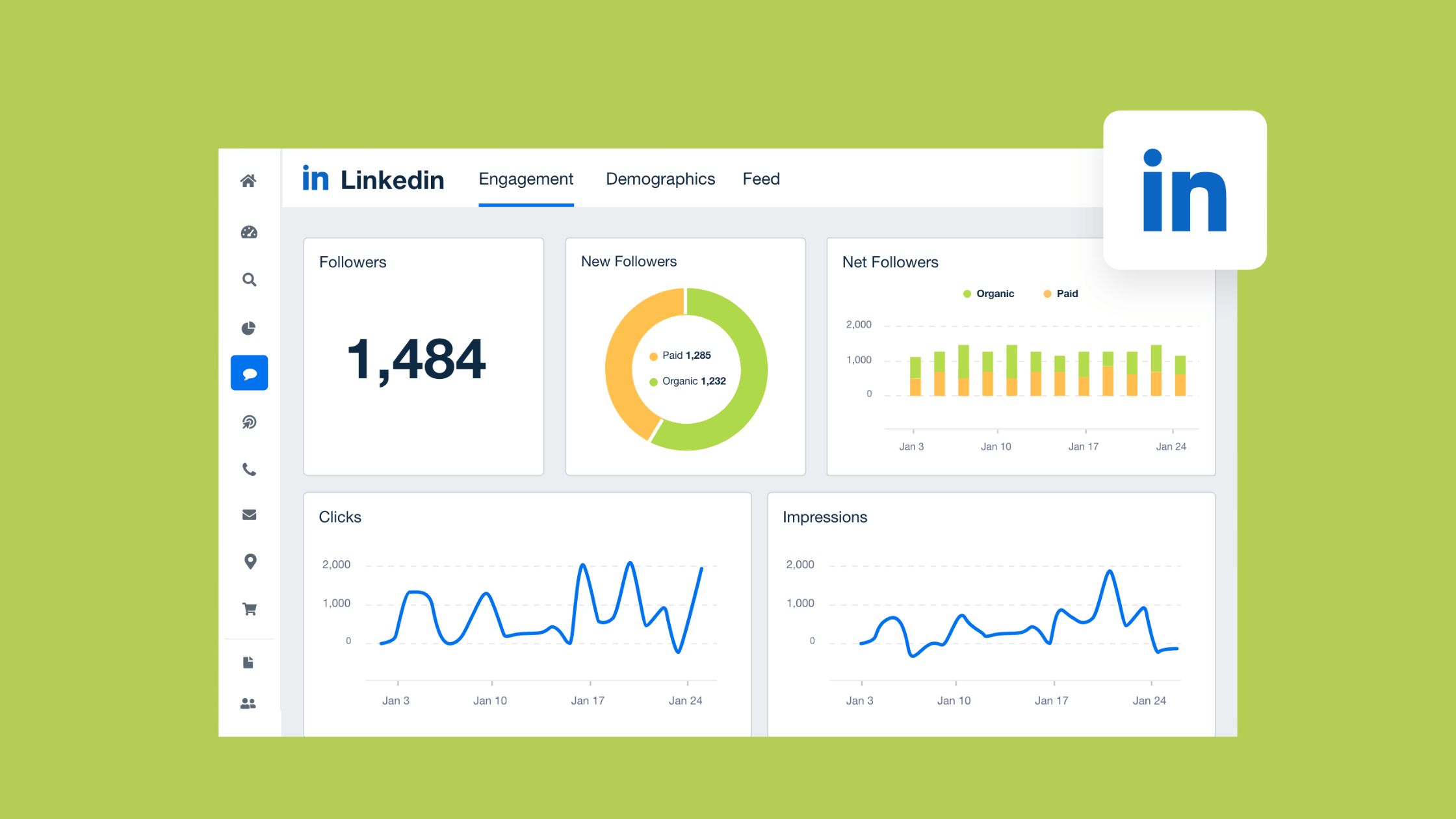The width and height of the screenshot is (1456, 819).
Task: Click Jan 10 label on Clicks chart
Action: pyautogui.click(x=490, y=701)
